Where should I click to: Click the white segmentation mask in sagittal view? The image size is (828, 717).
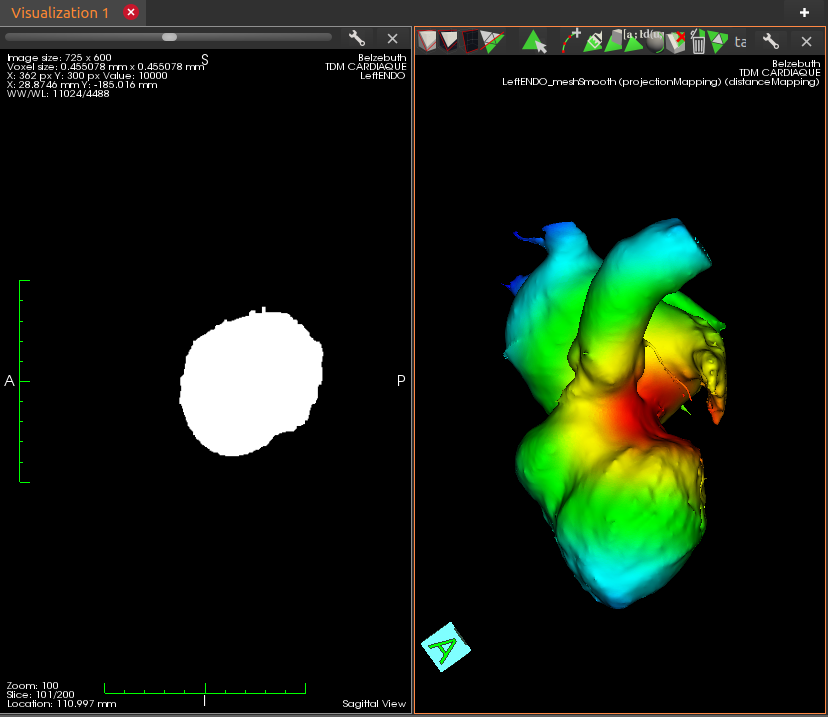click(251, 383)
